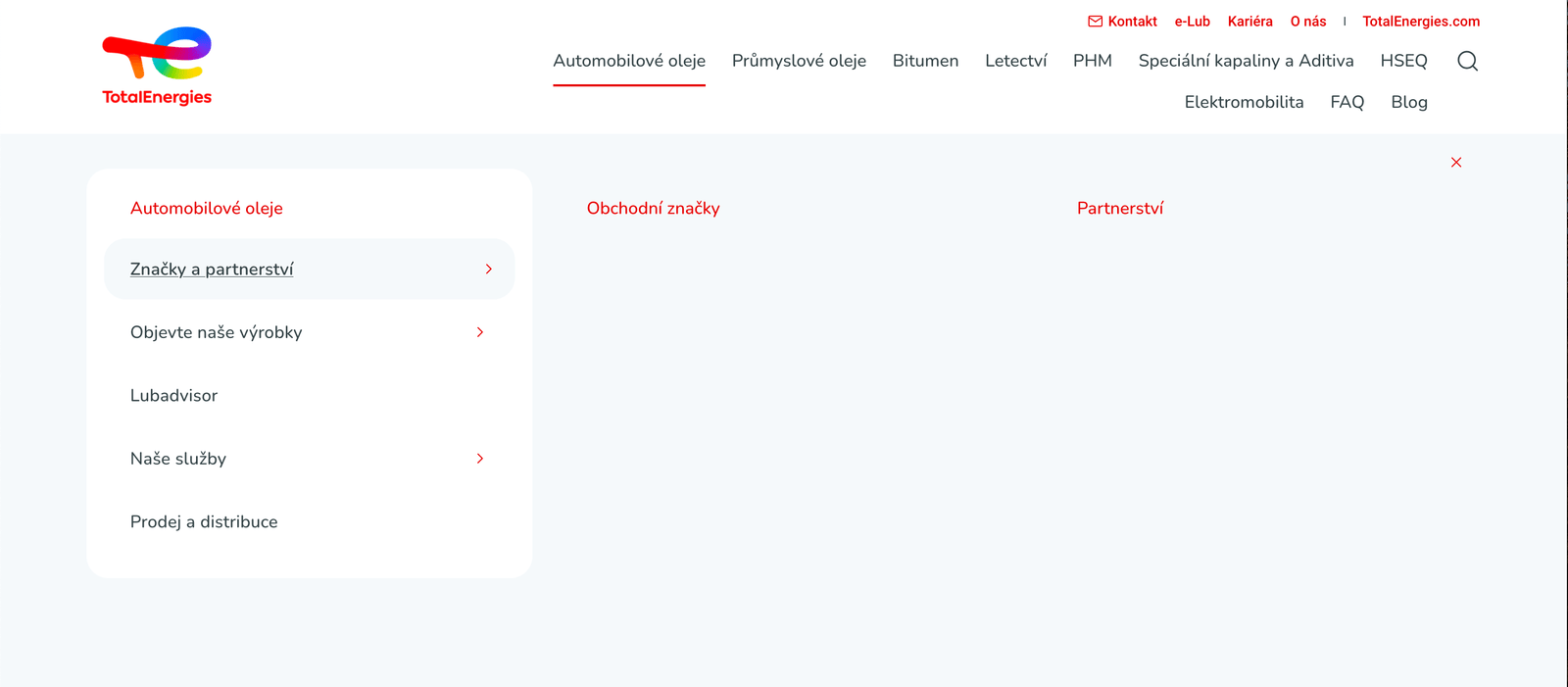
Task: Select Objevte naše výrobky entry
Action: coord(216,332)
